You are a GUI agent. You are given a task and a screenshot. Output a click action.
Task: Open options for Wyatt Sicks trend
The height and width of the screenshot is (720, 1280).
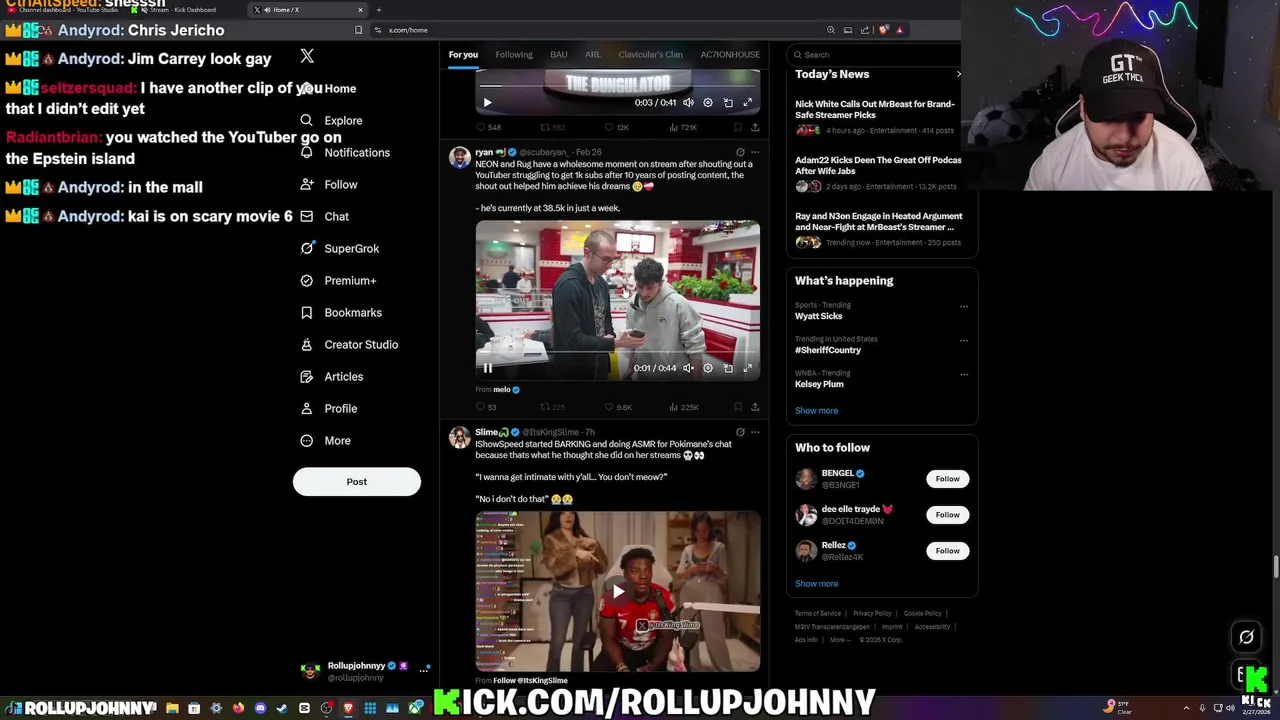[x=964, y=306]
